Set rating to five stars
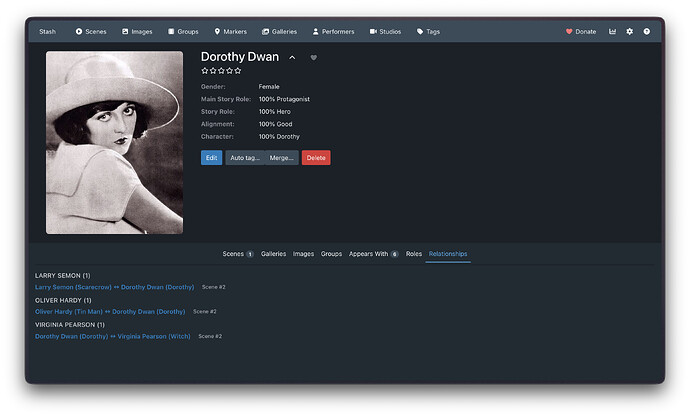The image size is (690, 416). click(238, 70)
